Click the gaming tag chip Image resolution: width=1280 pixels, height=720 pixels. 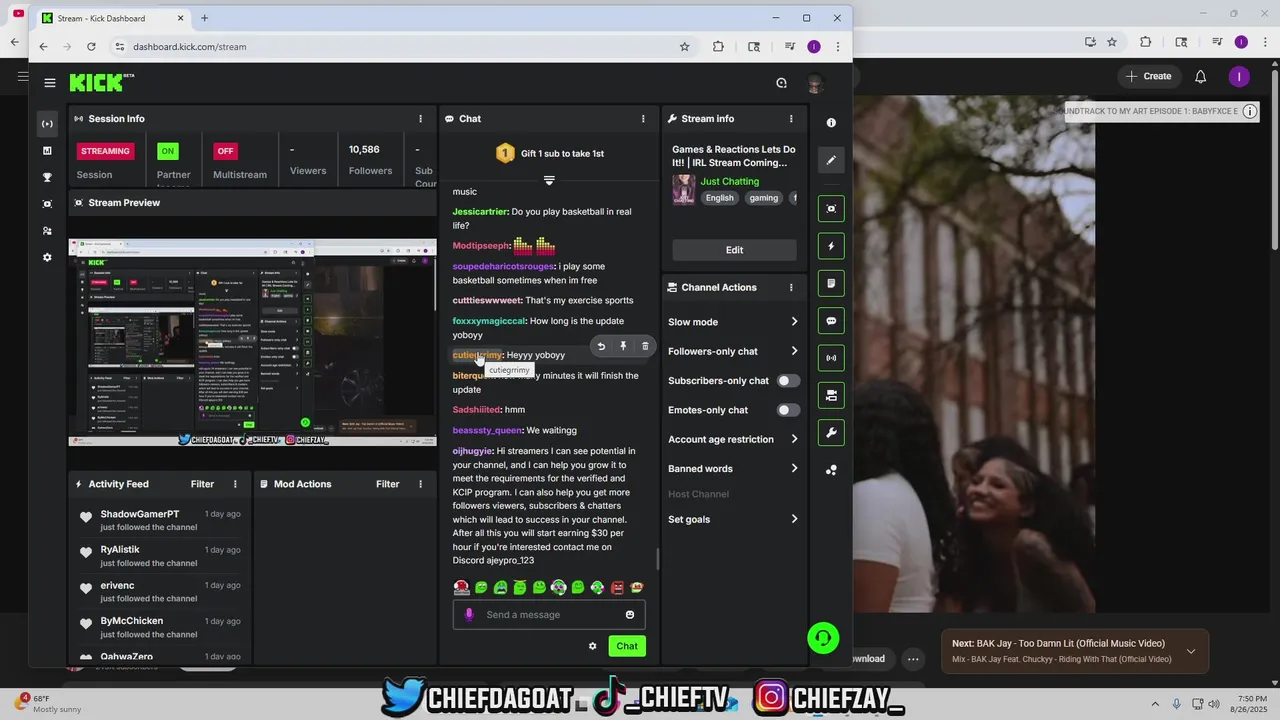[763, 198]
